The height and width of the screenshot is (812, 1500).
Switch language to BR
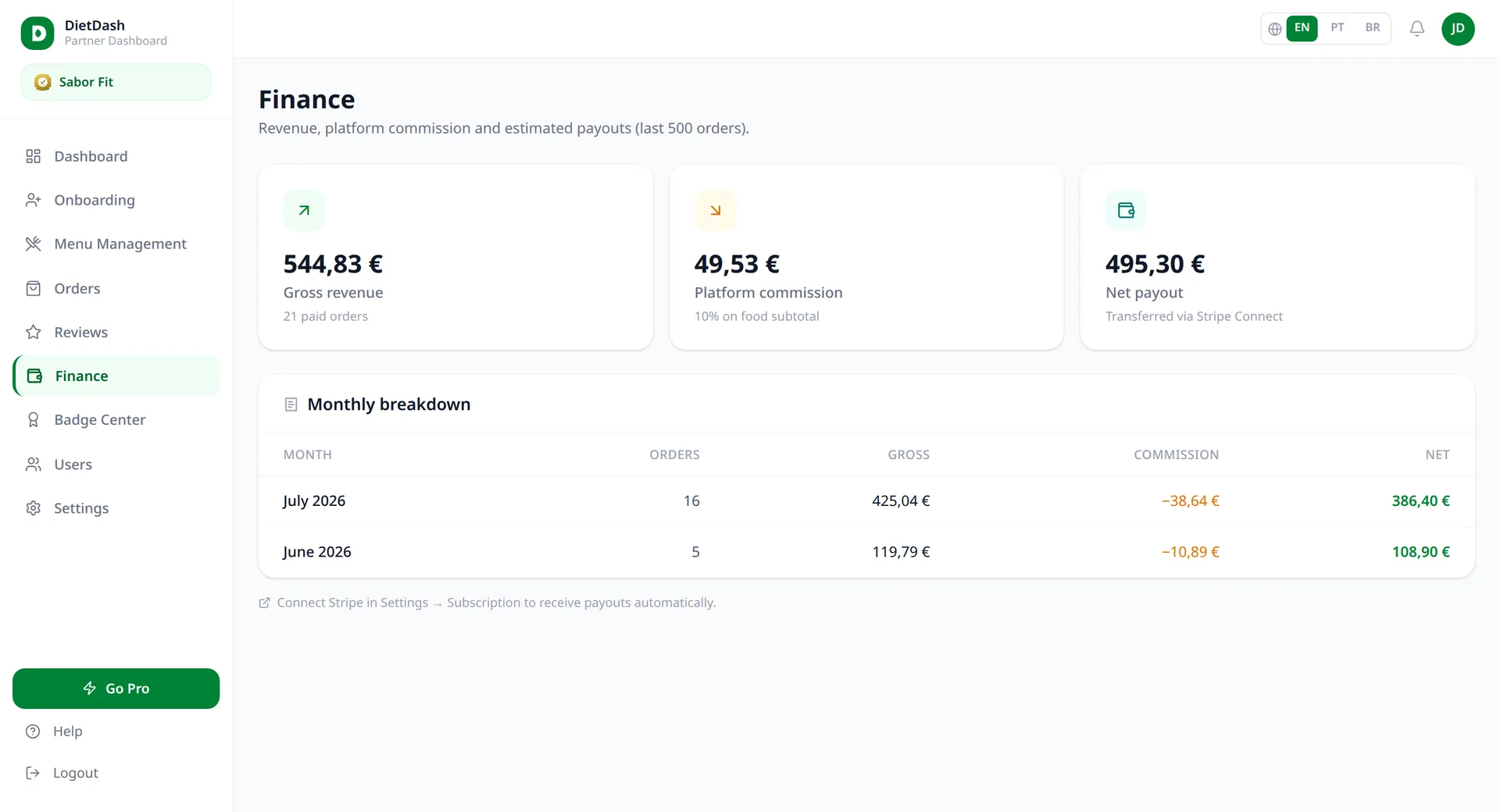[1373, 28]
